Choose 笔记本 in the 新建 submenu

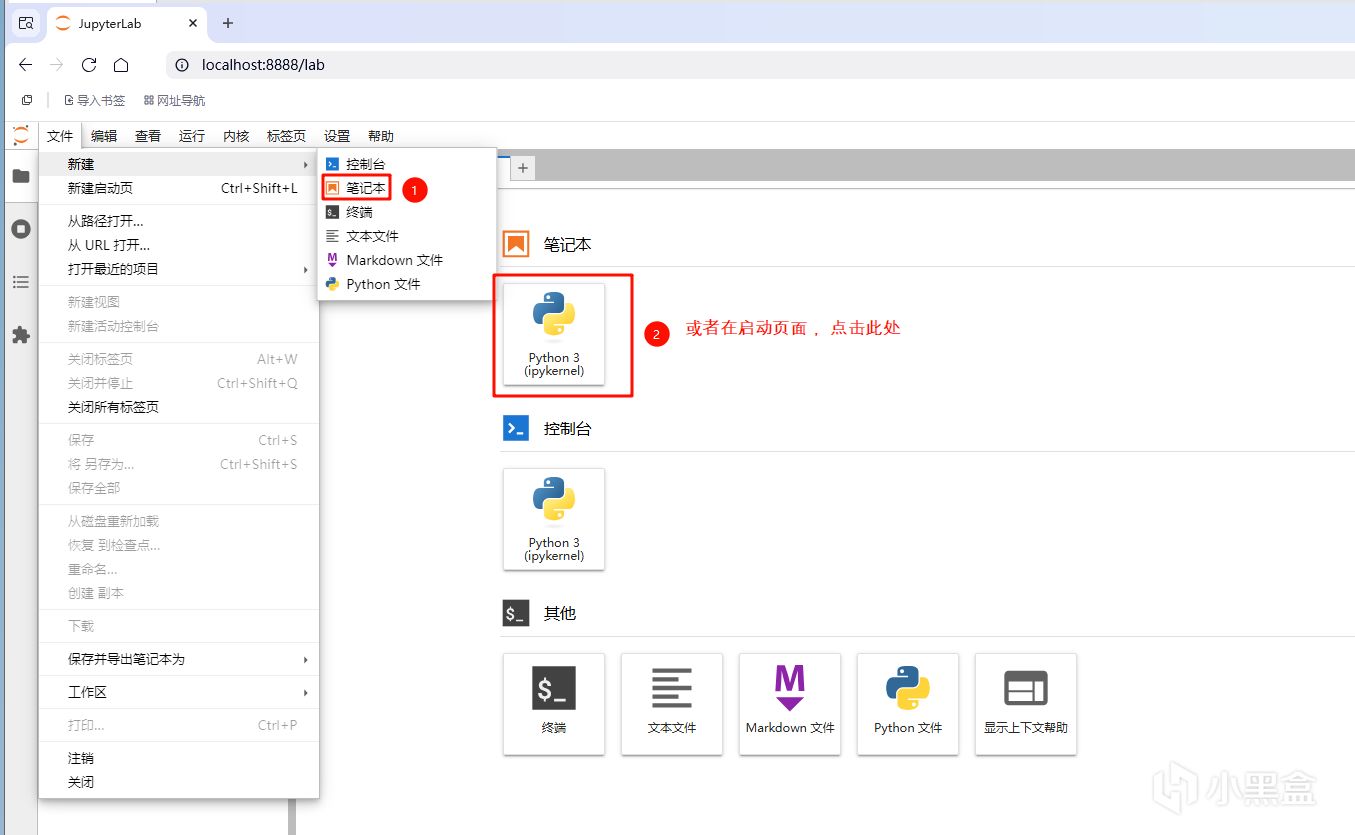pos(407,188)
